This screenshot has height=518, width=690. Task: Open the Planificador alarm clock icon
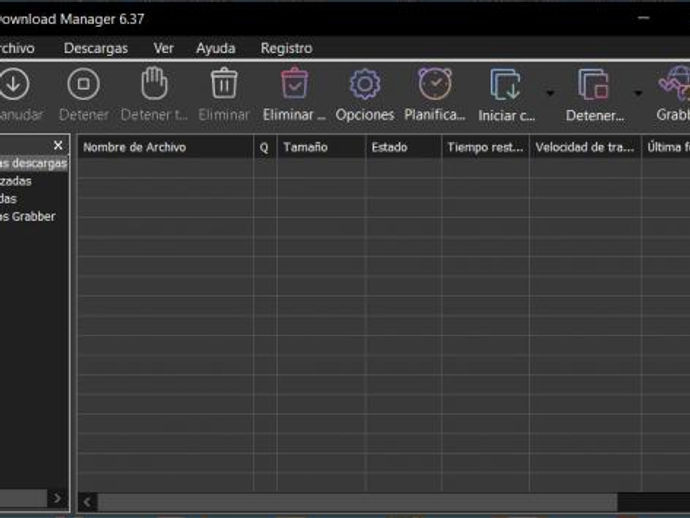[x=435, y=84]
